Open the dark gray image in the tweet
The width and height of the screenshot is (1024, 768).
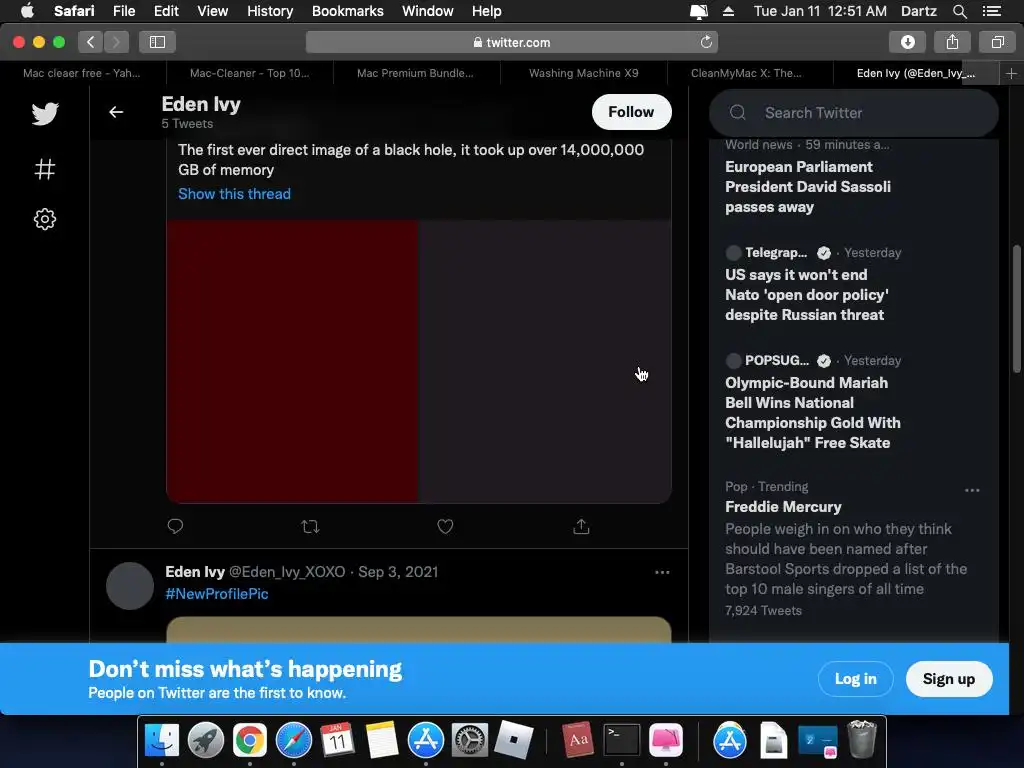[545, 361]
